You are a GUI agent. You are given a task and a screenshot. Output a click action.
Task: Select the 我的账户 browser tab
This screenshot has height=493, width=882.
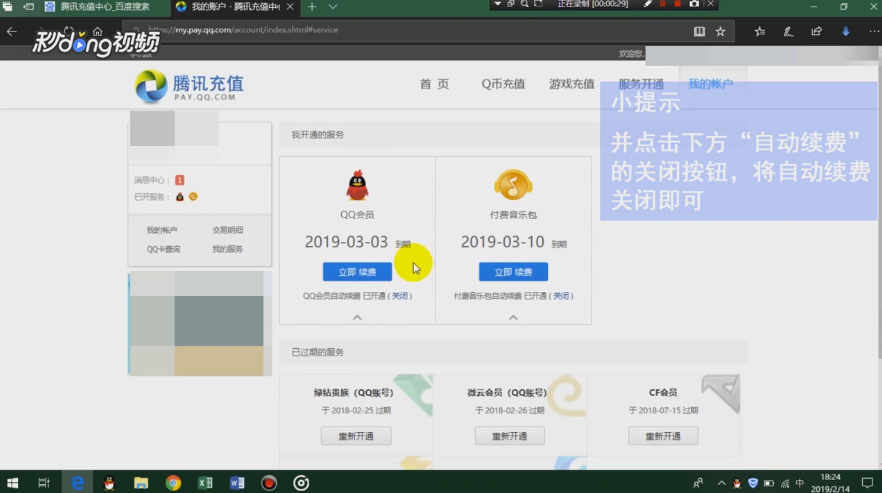tap(235, 7)
